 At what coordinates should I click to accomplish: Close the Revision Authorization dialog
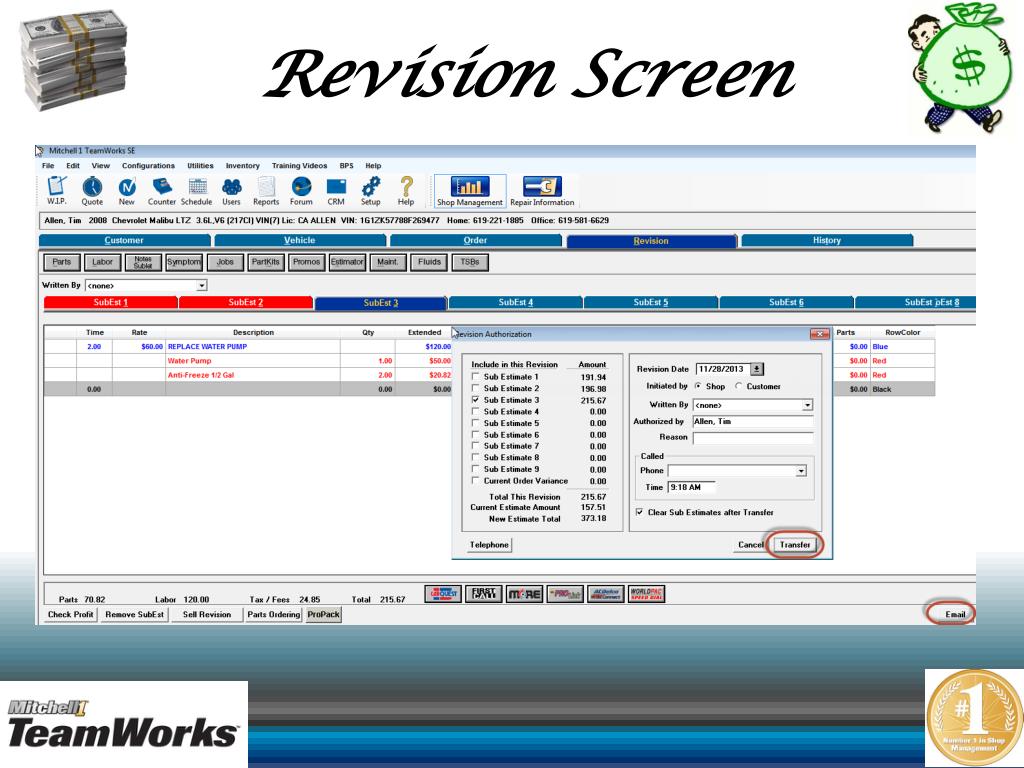coord(820,334)
